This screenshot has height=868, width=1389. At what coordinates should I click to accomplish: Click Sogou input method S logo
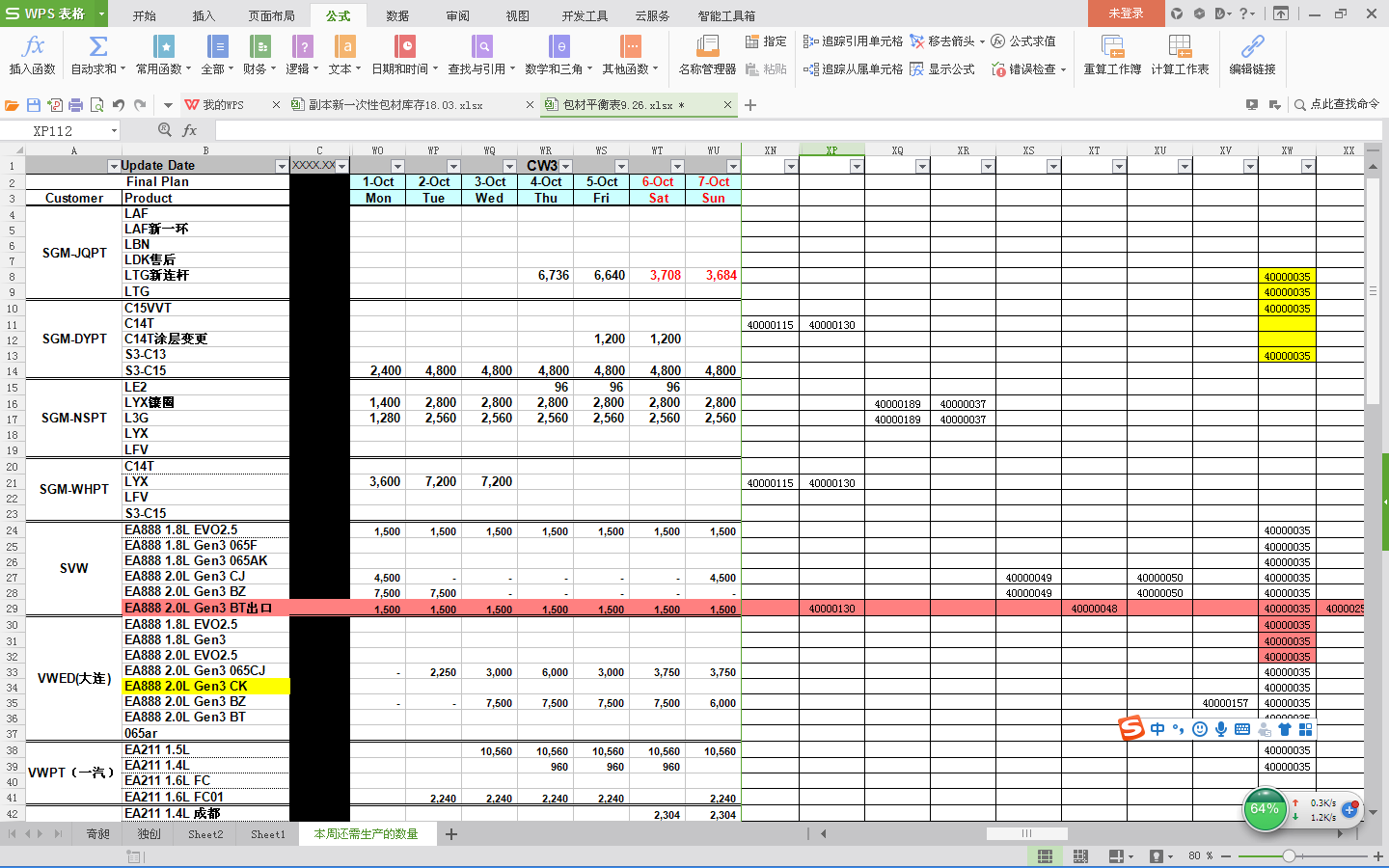(x=1131, y=728)
